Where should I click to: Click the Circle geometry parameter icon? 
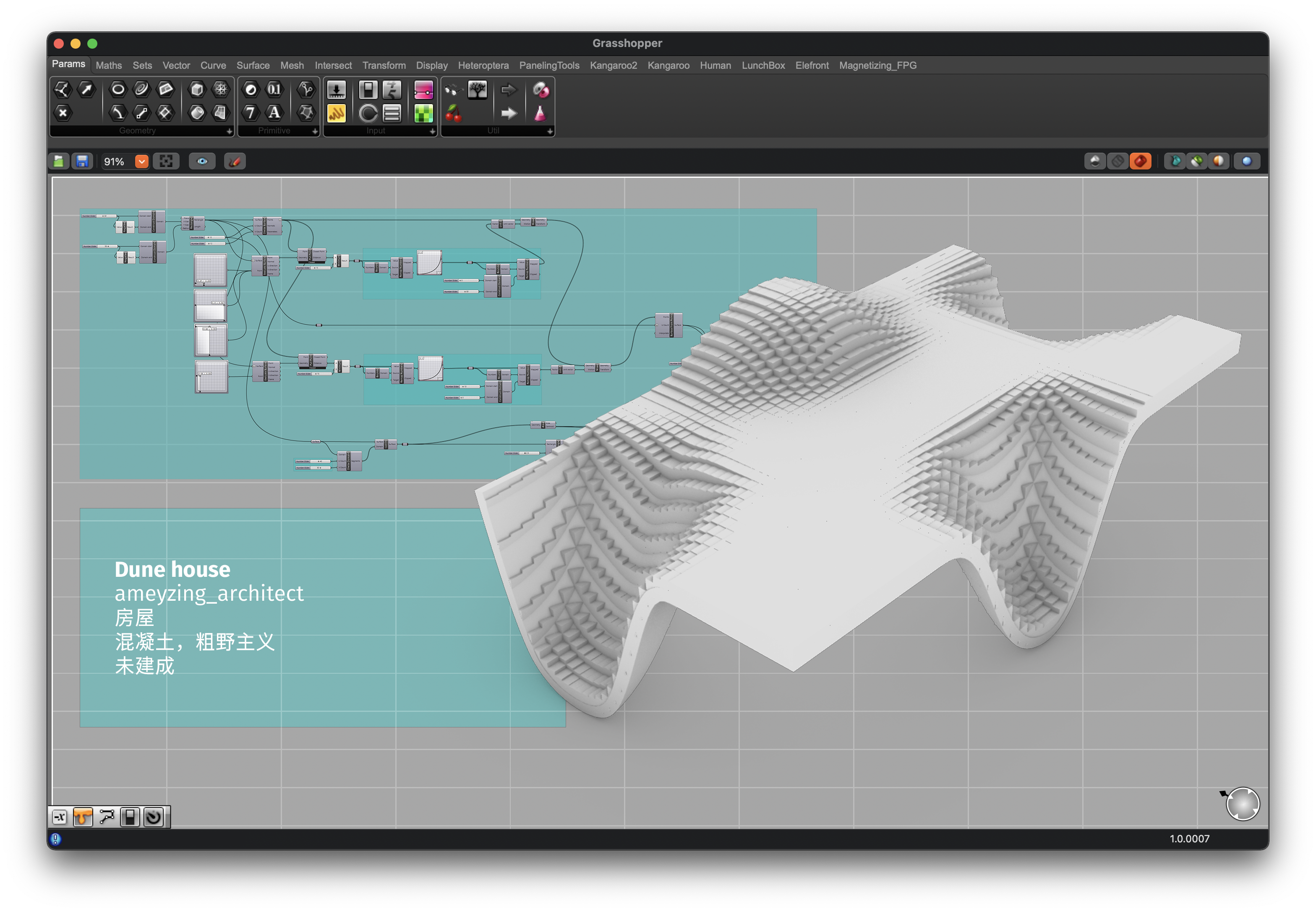pos(118,89)
